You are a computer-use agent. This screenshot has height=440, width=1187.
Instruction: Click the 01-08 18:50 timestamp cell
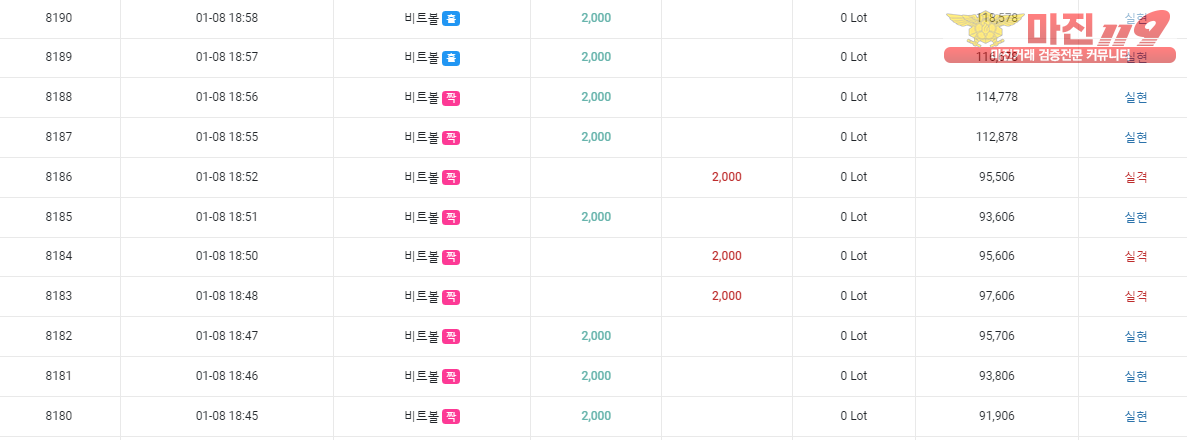(227, 256)
